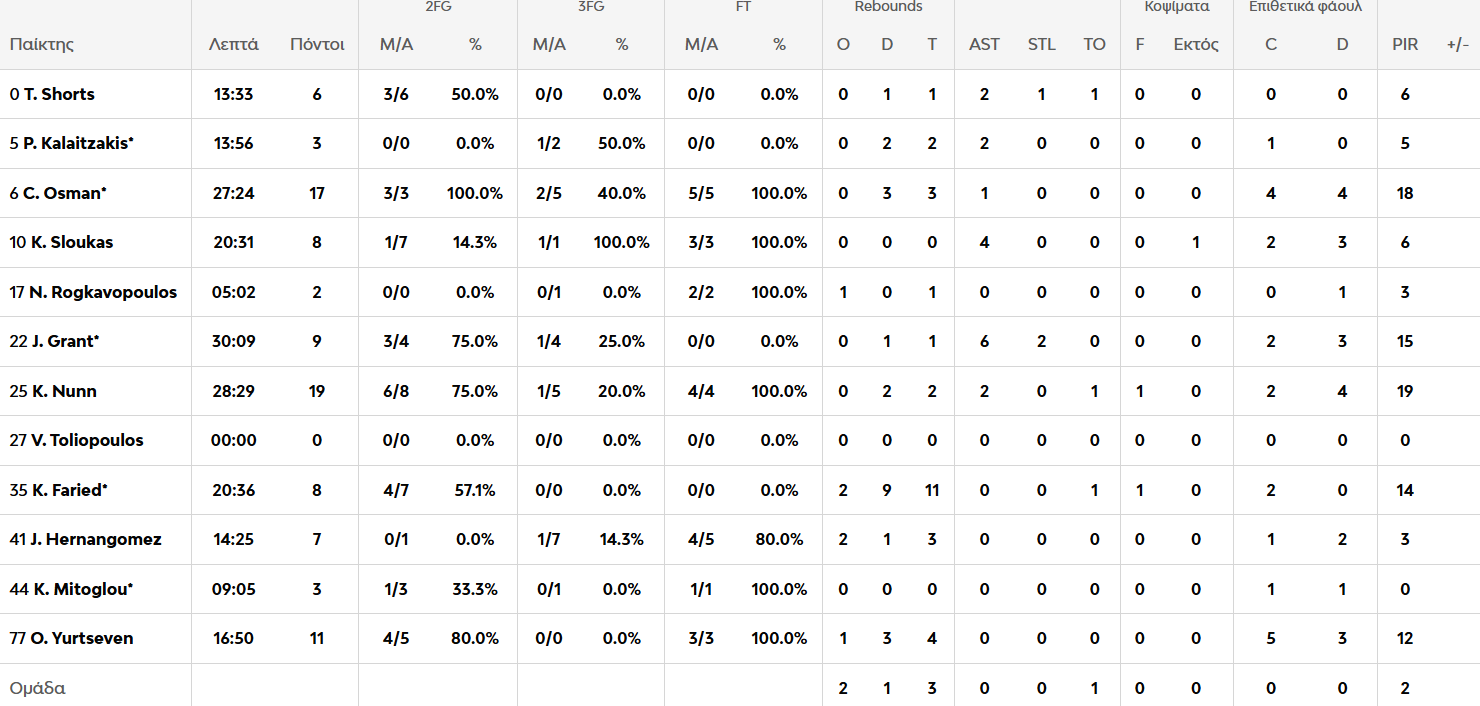Sort by the +/- column header
1480x706 pixels.
click(x=1457, y=44)
